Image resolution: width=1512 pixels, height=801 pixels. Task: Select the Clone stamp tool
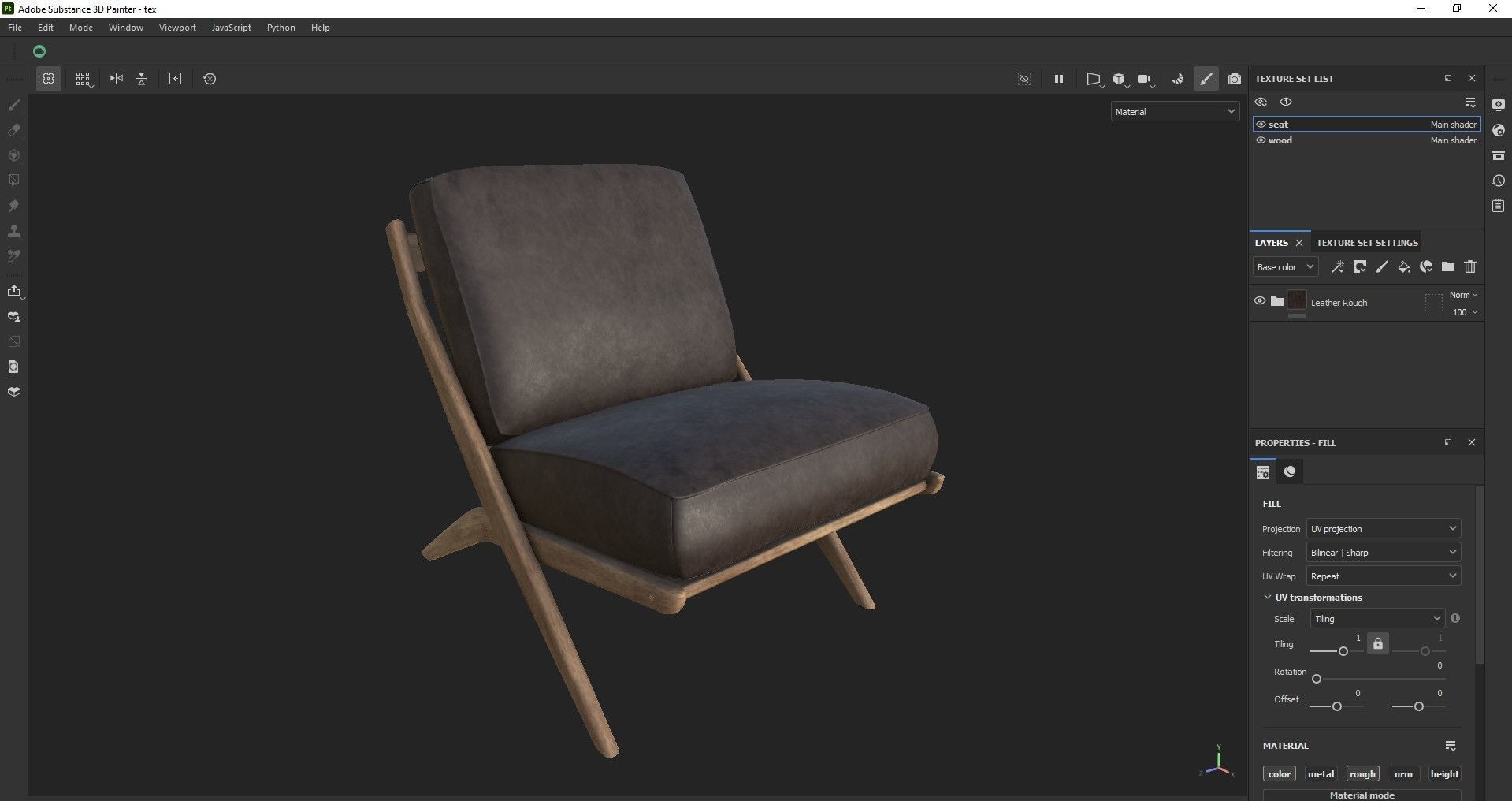click(x=13, y=231)
